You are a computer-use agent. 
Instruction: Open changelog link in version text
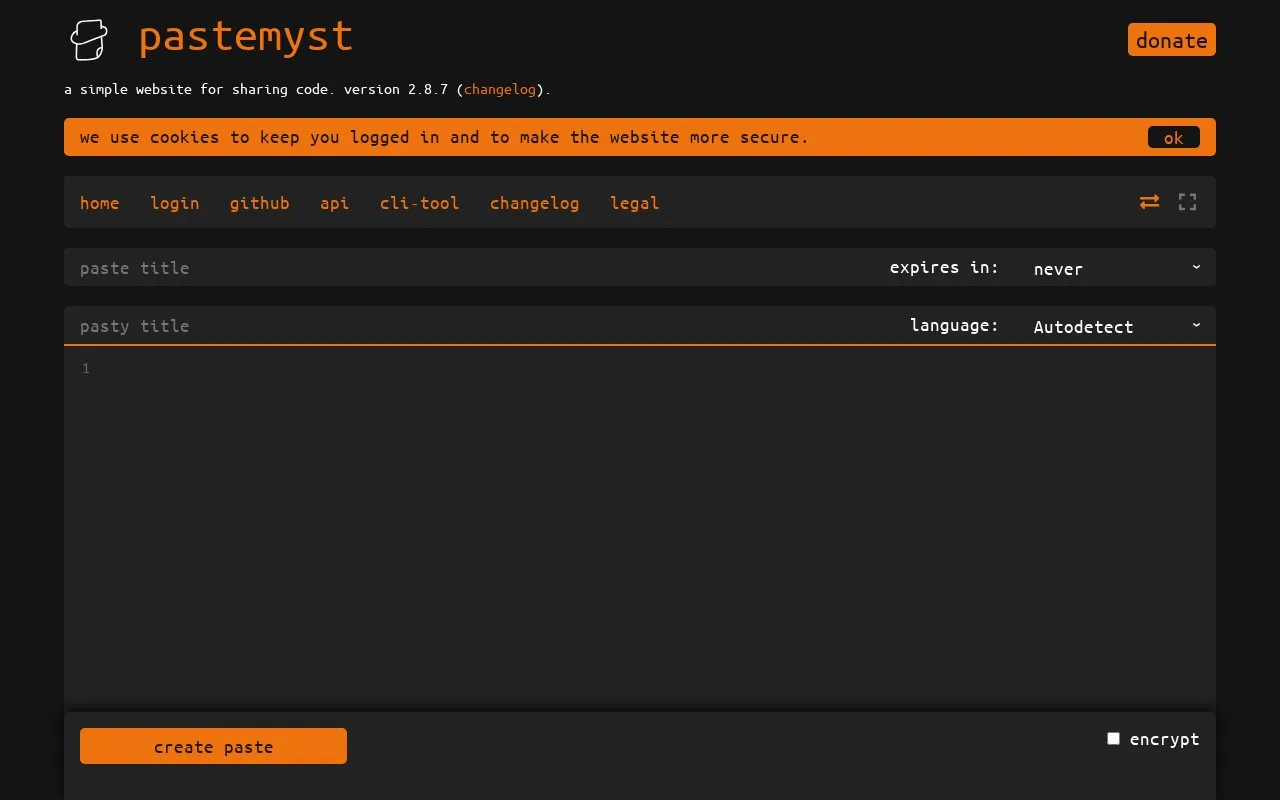500,89
